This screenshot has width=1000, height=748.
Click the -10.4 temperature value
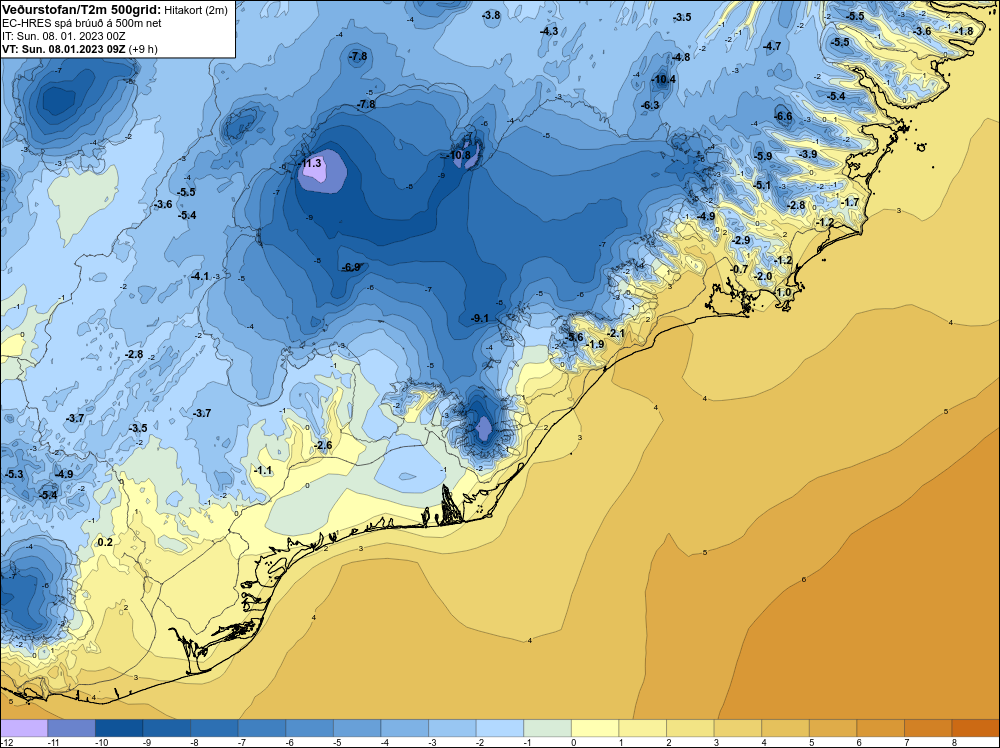tap(663, 80)
